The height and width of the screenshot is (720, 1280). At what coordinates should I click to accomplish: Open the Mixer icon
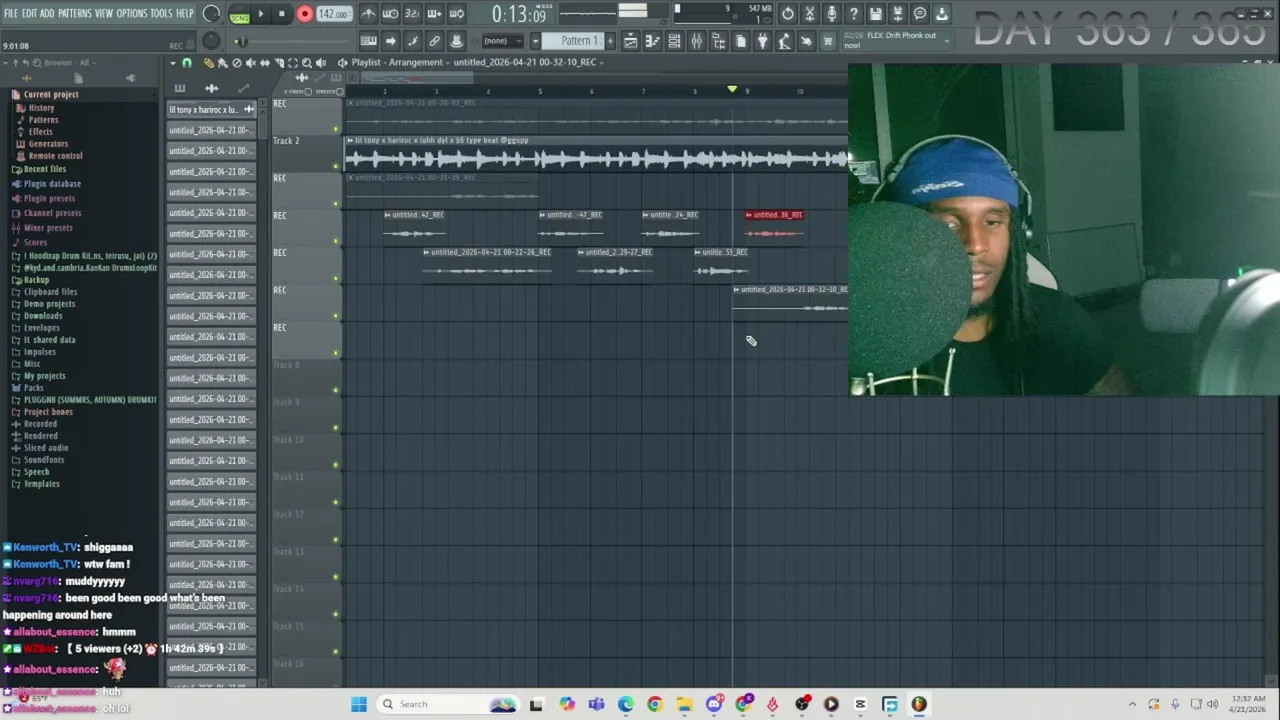(696, 41)
